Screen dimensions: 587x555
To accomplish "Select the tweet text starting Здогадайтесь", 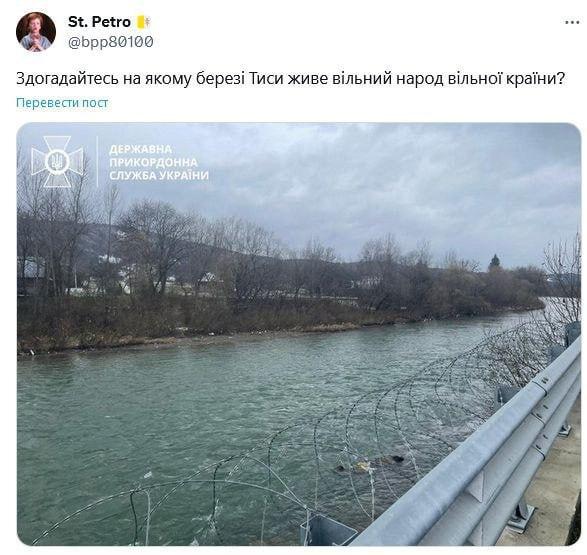I will click(x=290, y=79).
